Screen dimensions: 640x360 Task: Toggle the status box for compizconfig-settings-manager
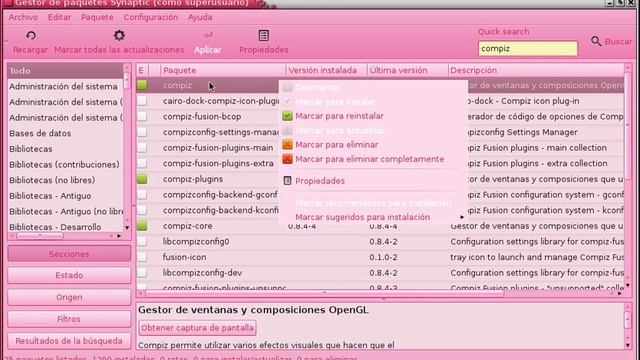pos(142,132)
